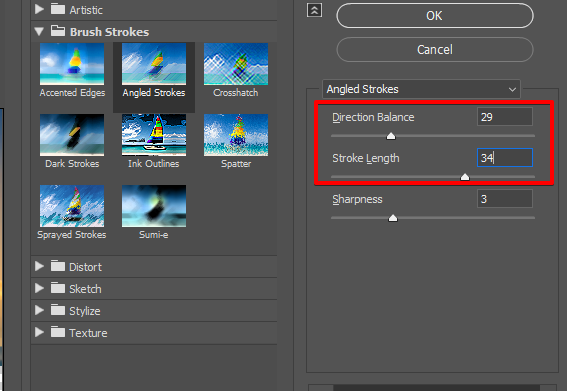The image size is (567, 391).
Task: Choose the Sprayed Strokes filter thumbnail
Action: point(72,206)
